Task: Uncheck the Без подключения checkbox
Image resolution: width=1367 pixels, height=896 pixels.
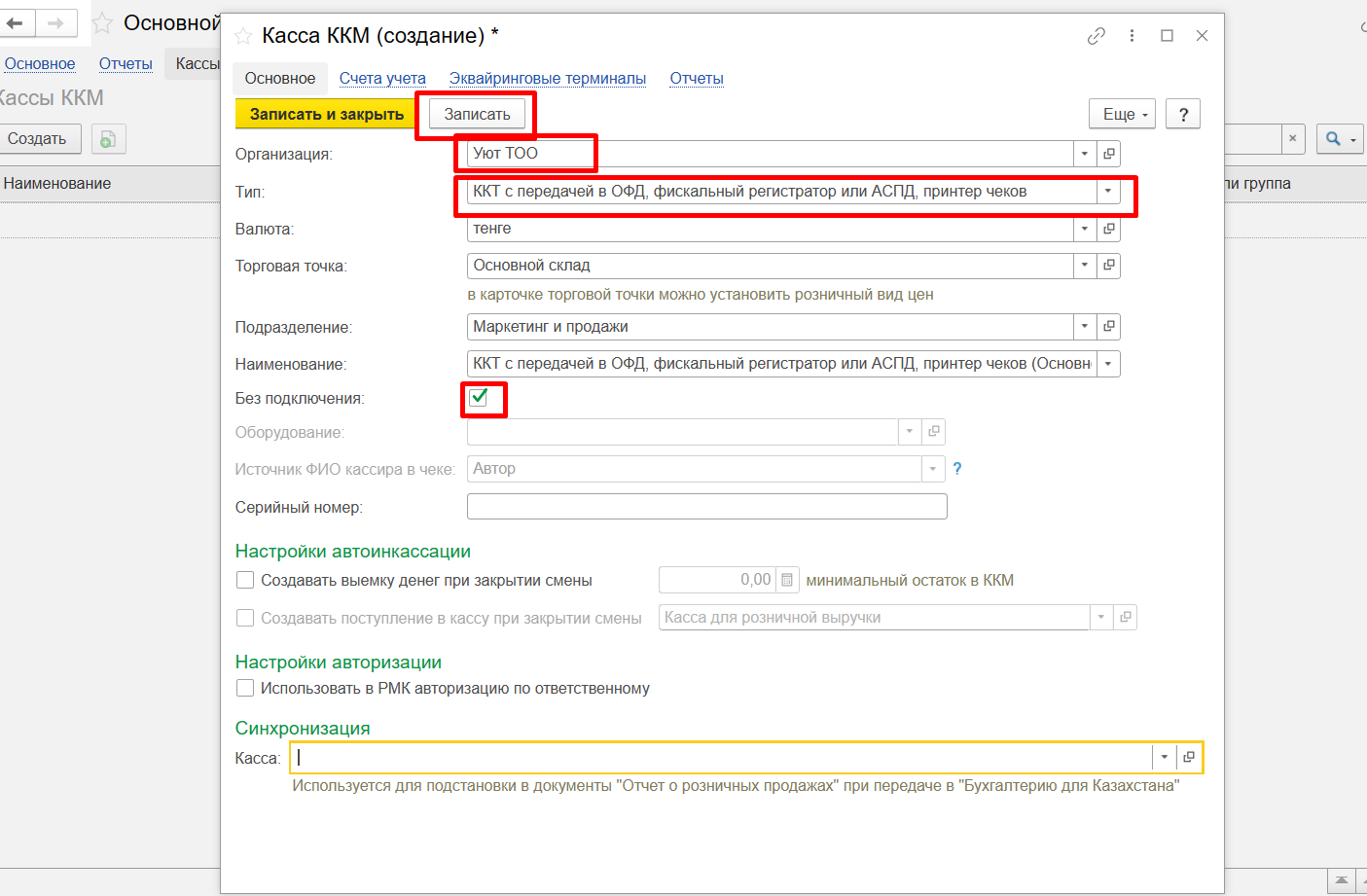Action: point(479,397)
